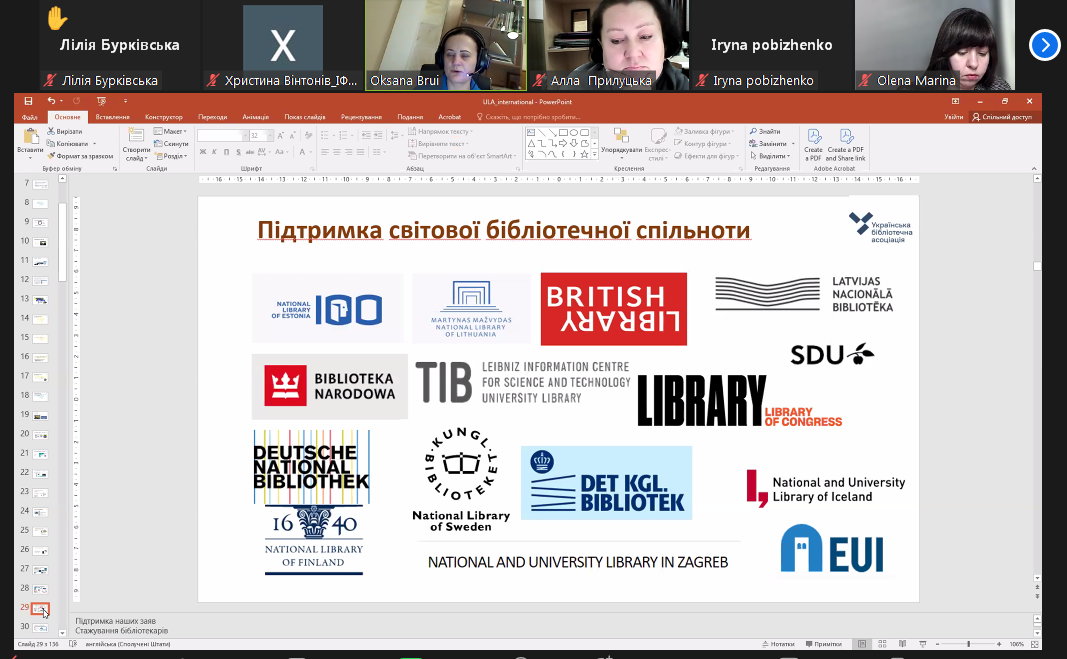1067x659 pixels.
Task: Switch to normal view in status bar
Action: coord(861,643)
